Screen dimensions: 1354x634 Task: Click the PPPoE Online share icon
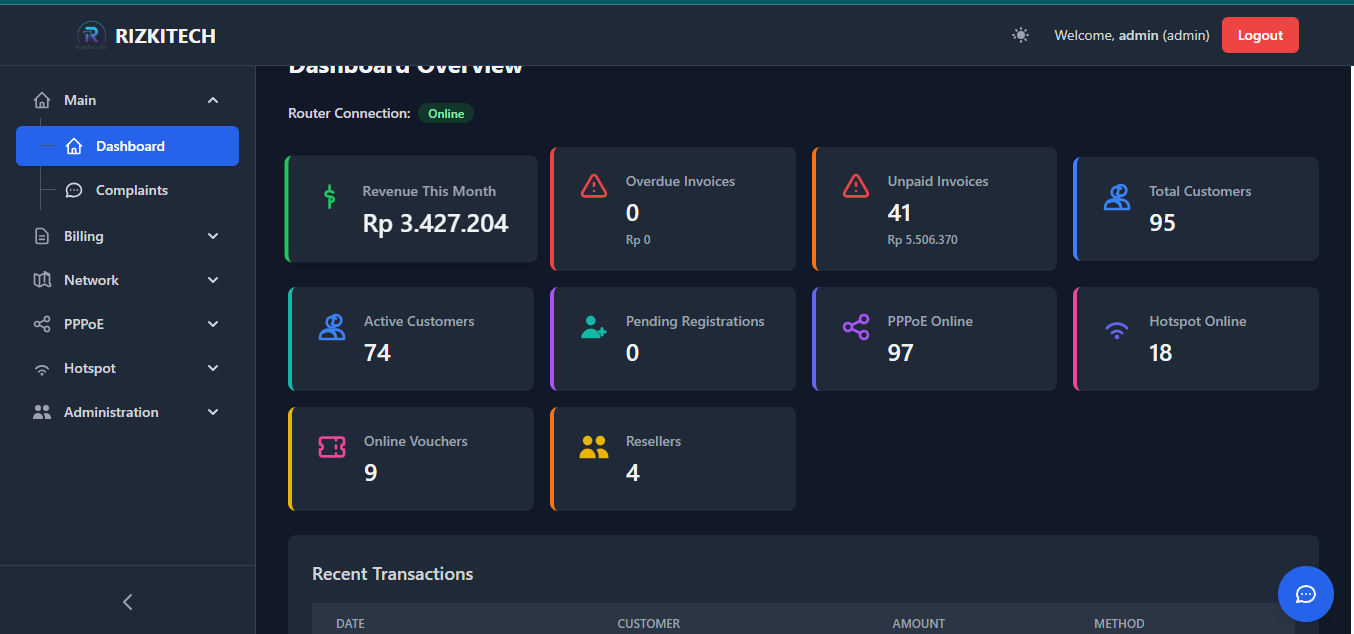pyautogui.click(x=856, y=326)
